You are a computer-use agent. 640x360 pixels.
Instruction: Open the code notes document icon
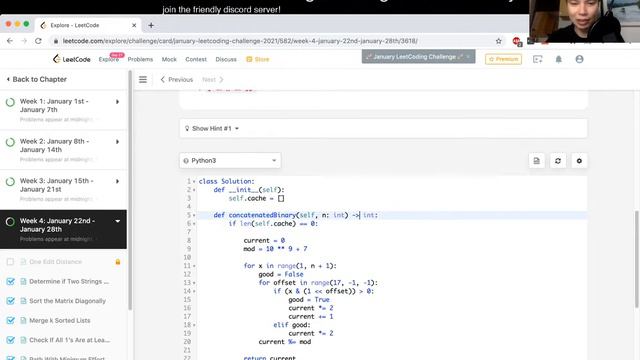pyautogui.click(x=537, y=161)
